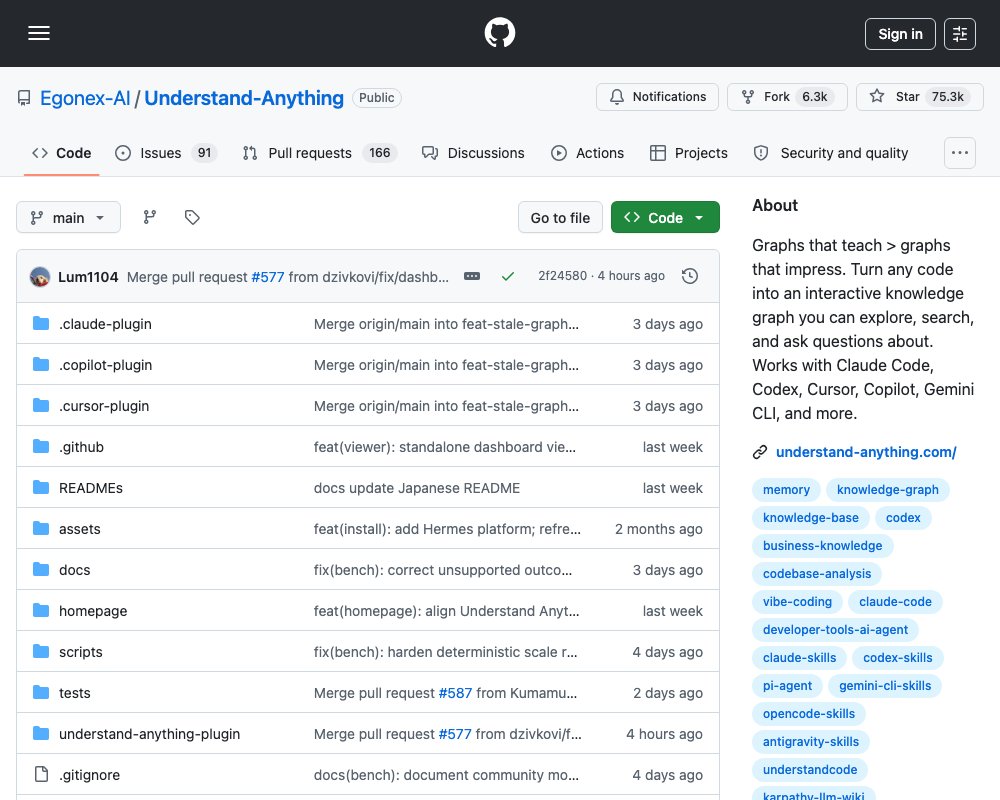The height and width of the screenshot is (800, 1000).
Task: Expand the green Code dropdown
Action: point(665,218)
